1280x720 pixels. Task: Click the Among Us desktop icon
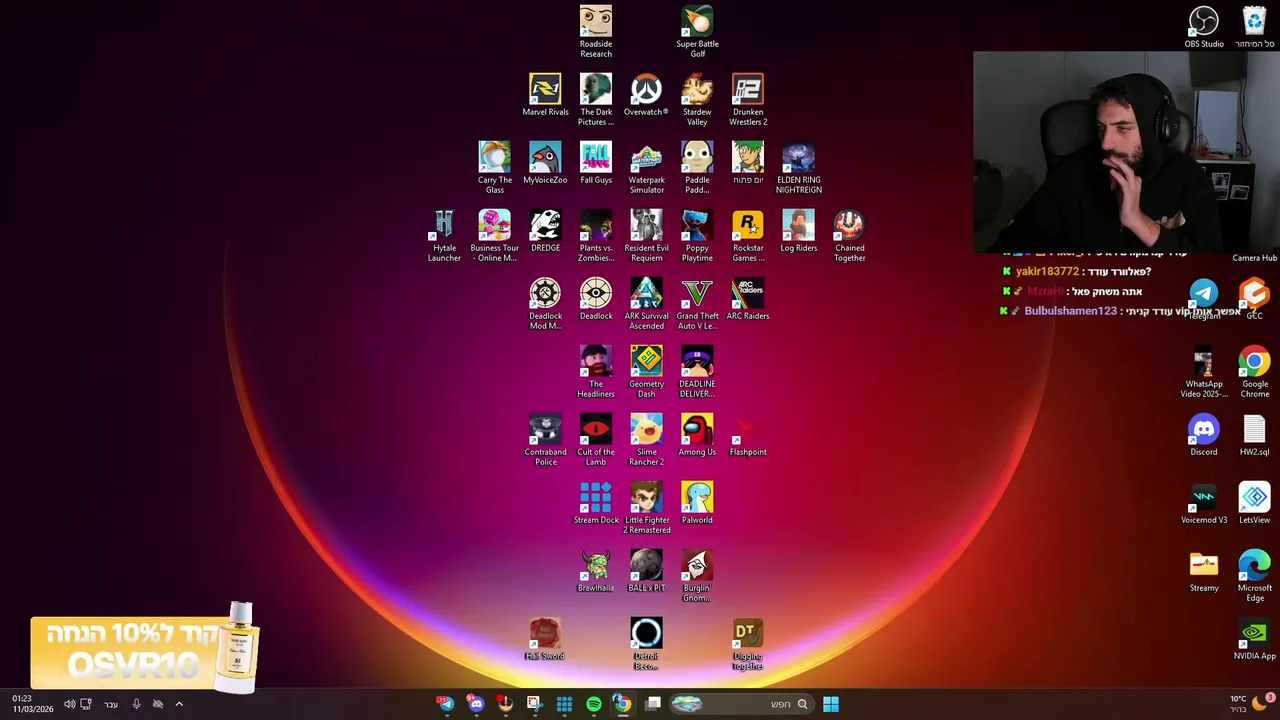click(x=697, y=435)
